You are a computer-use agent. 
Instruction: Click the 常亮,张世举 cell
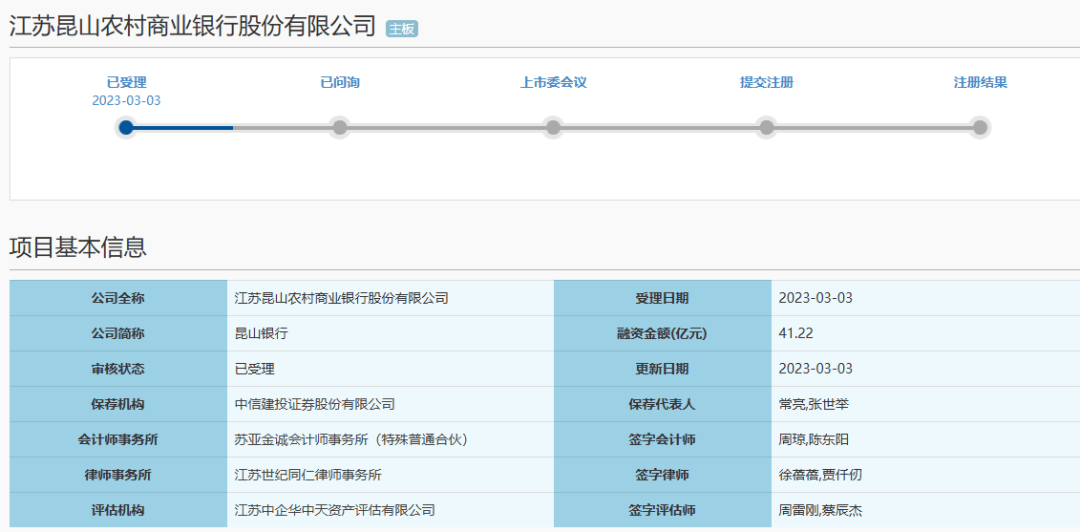click(926, 404)
